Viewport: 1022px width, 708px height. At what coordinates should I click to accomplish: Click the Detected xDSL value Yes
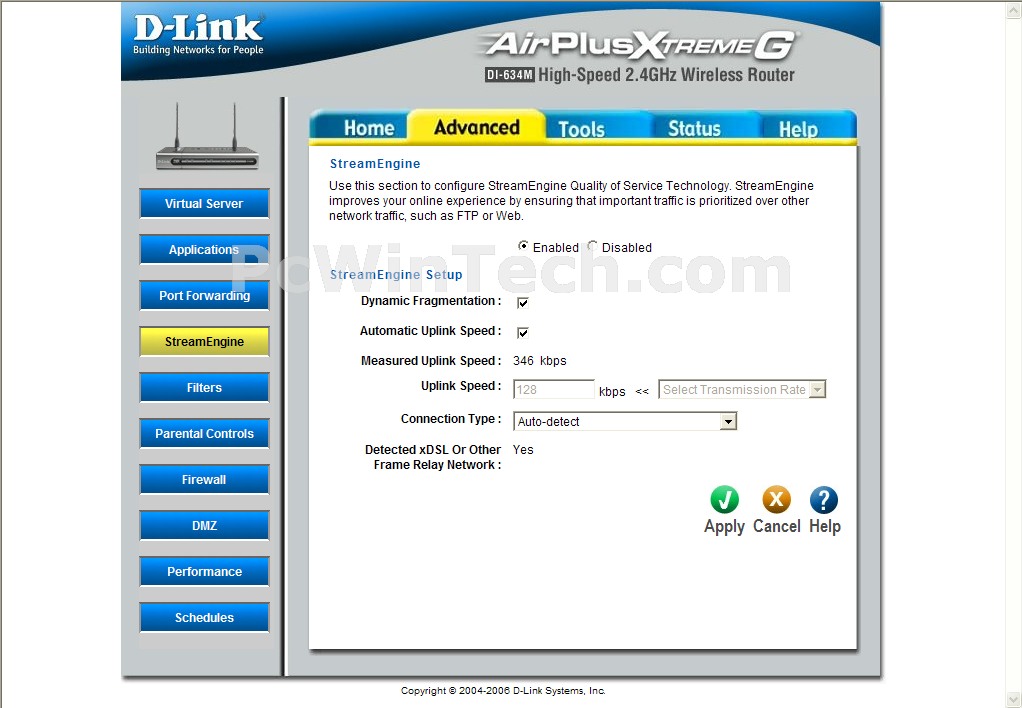[523, 450]
